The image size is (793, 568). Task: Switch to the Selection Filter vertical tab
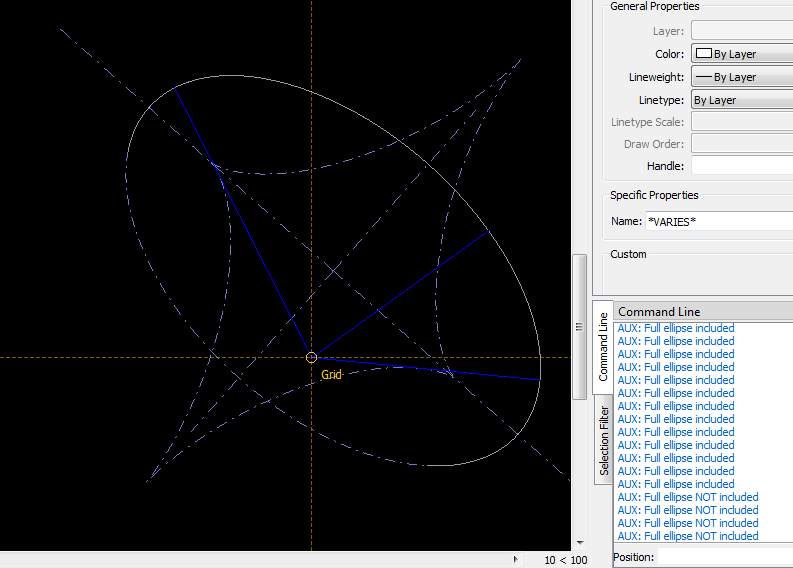coord(604,439)
